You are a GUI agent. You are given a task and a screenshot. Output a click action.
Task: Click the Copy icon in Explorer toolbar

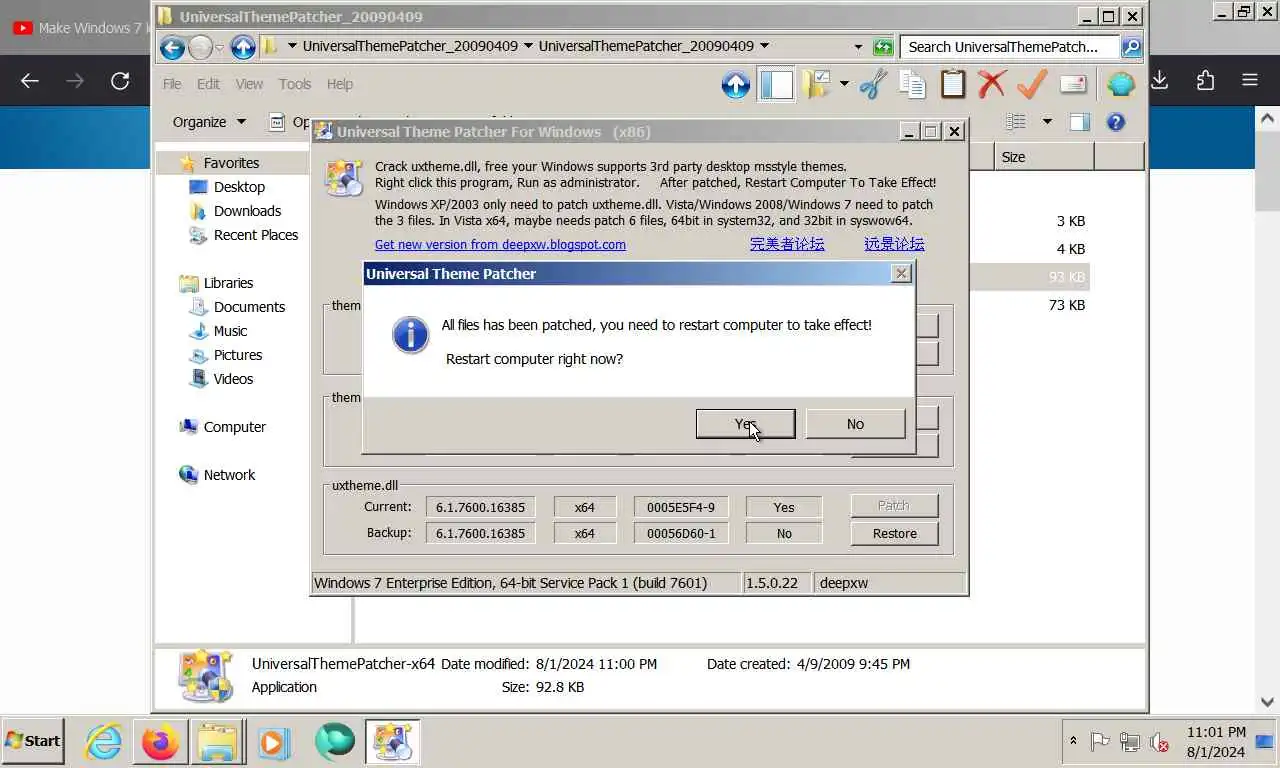pyautogui.click(x=912, y=85)
